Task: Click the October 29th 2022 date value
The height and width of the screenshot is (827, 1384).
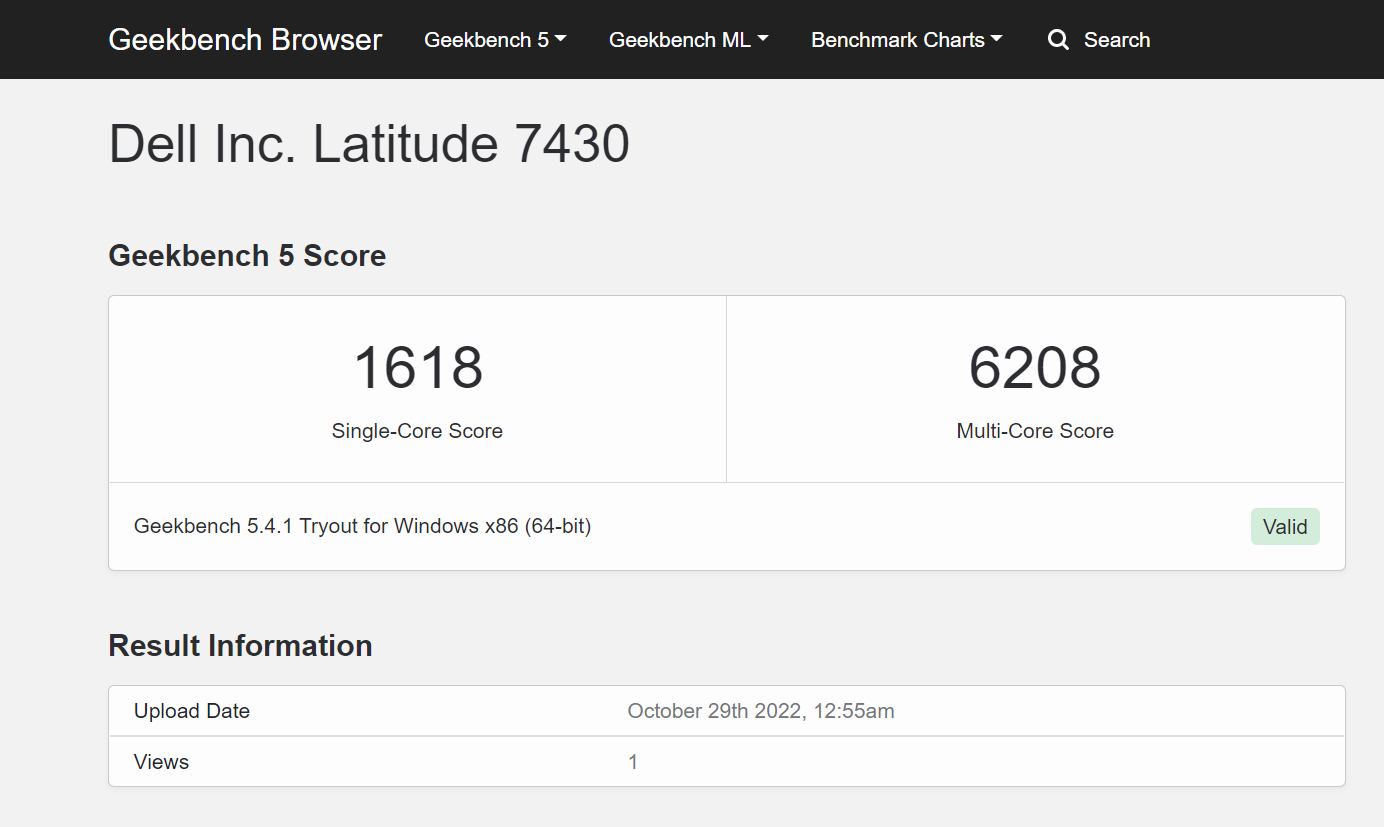Action: point(760,711)
